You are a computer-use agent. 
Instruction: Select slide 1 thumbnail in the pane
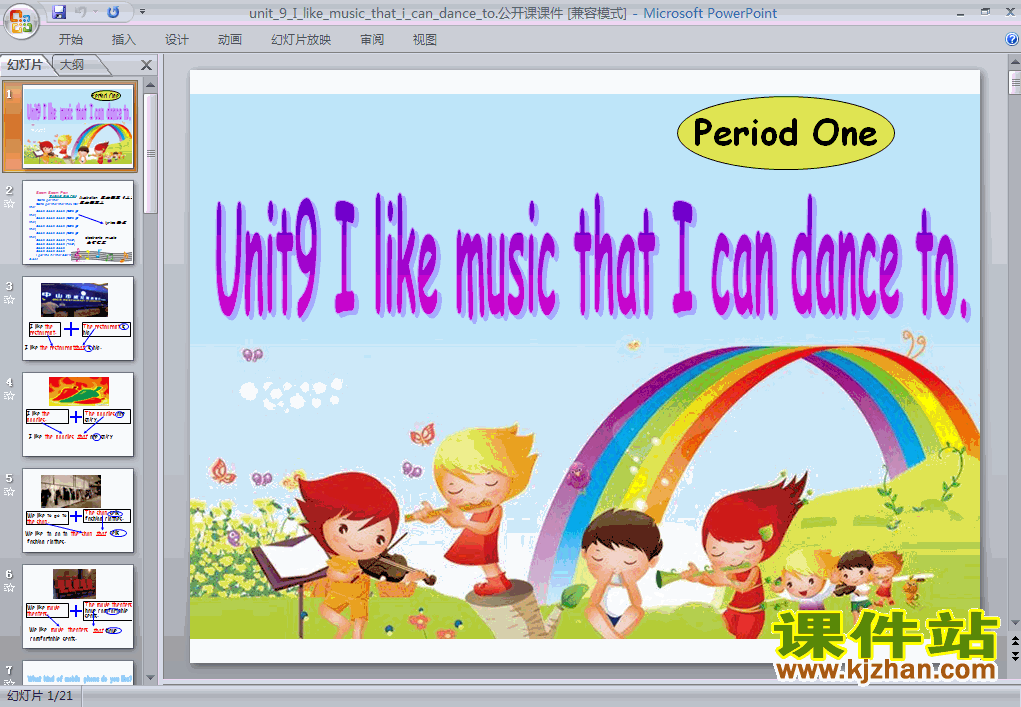point(78,126)
